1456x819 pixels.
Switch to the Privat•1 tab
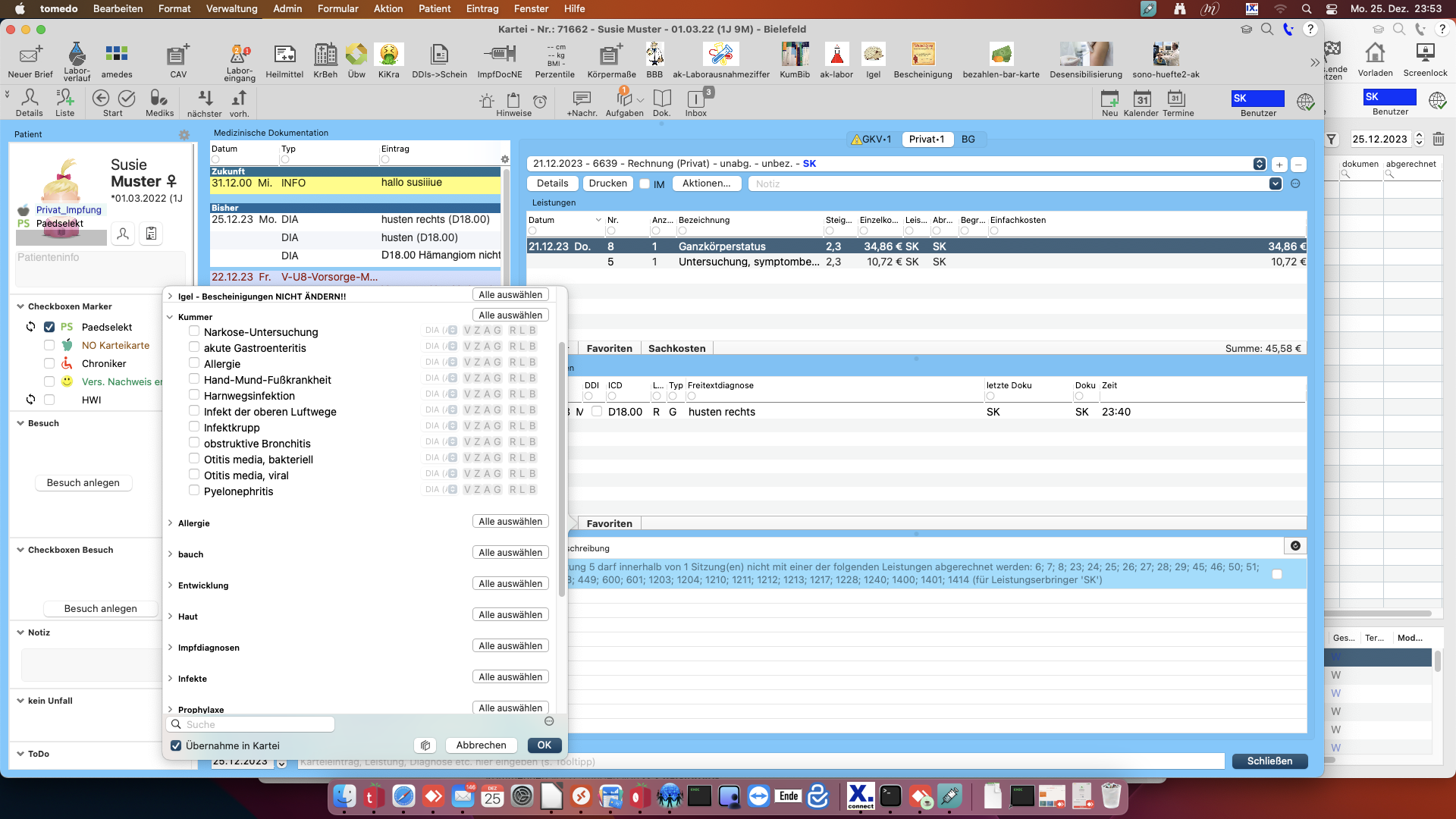(x=927, y=139)
